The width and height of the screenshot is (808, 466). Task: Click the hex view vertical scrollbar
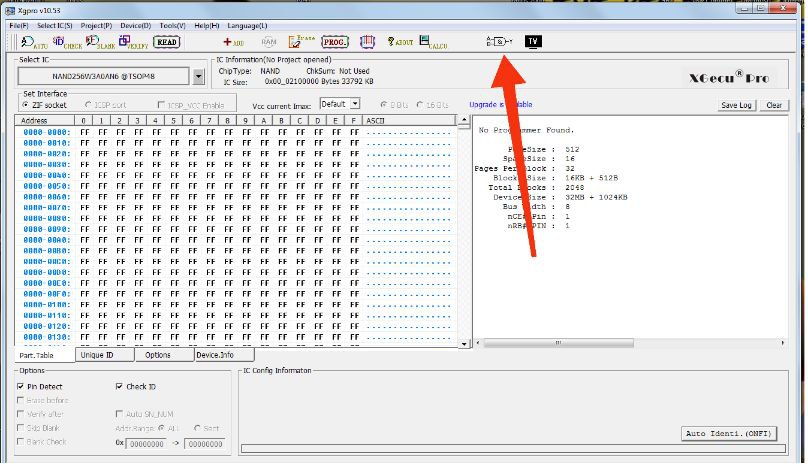(462, 230)
